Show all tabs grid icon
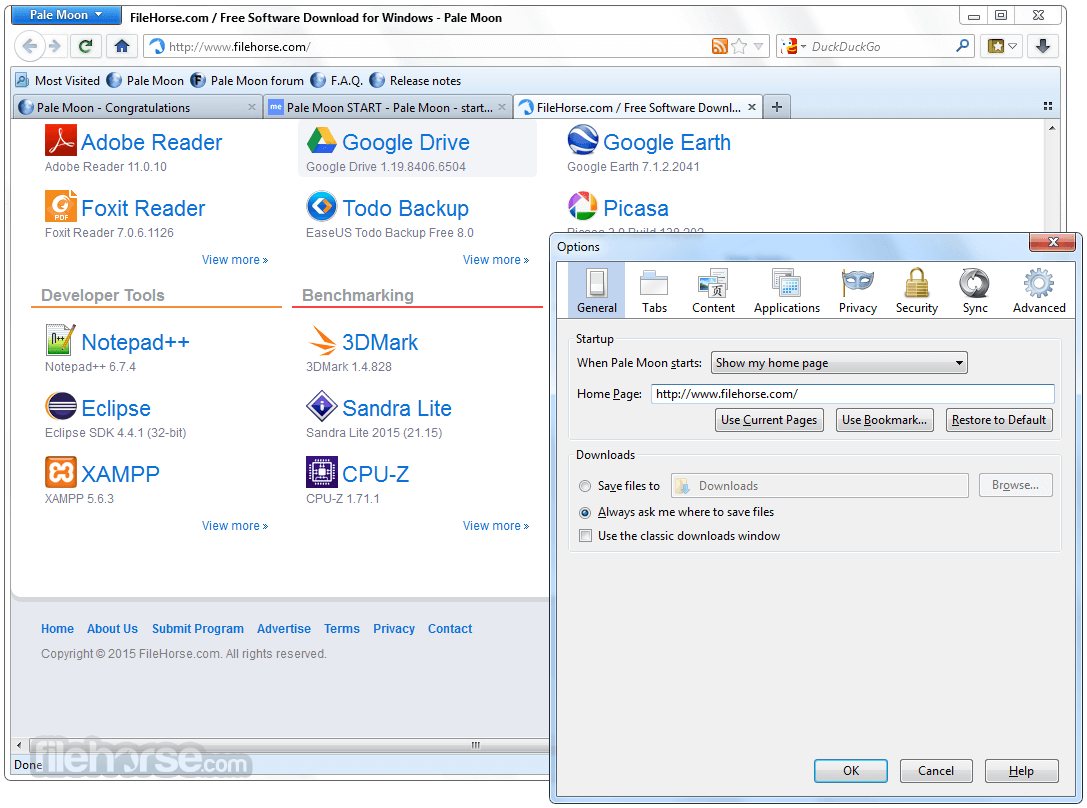The width and height of the screenshot is (1087, 808). 1047,106
